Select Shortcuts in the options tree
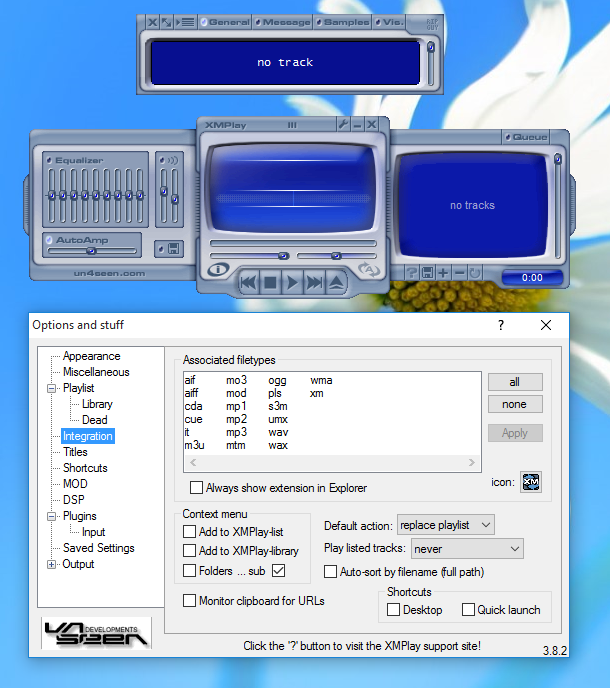 85,468
